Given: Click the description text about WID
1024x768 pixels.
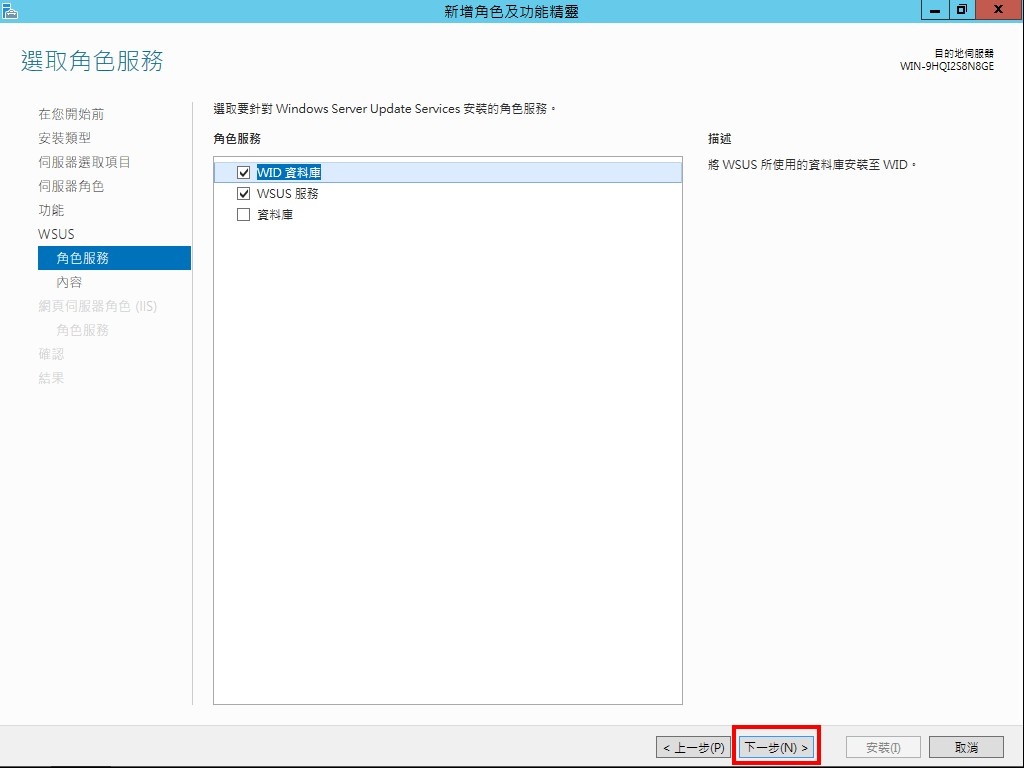Looking at the screenshot, I should coord(812,165).
